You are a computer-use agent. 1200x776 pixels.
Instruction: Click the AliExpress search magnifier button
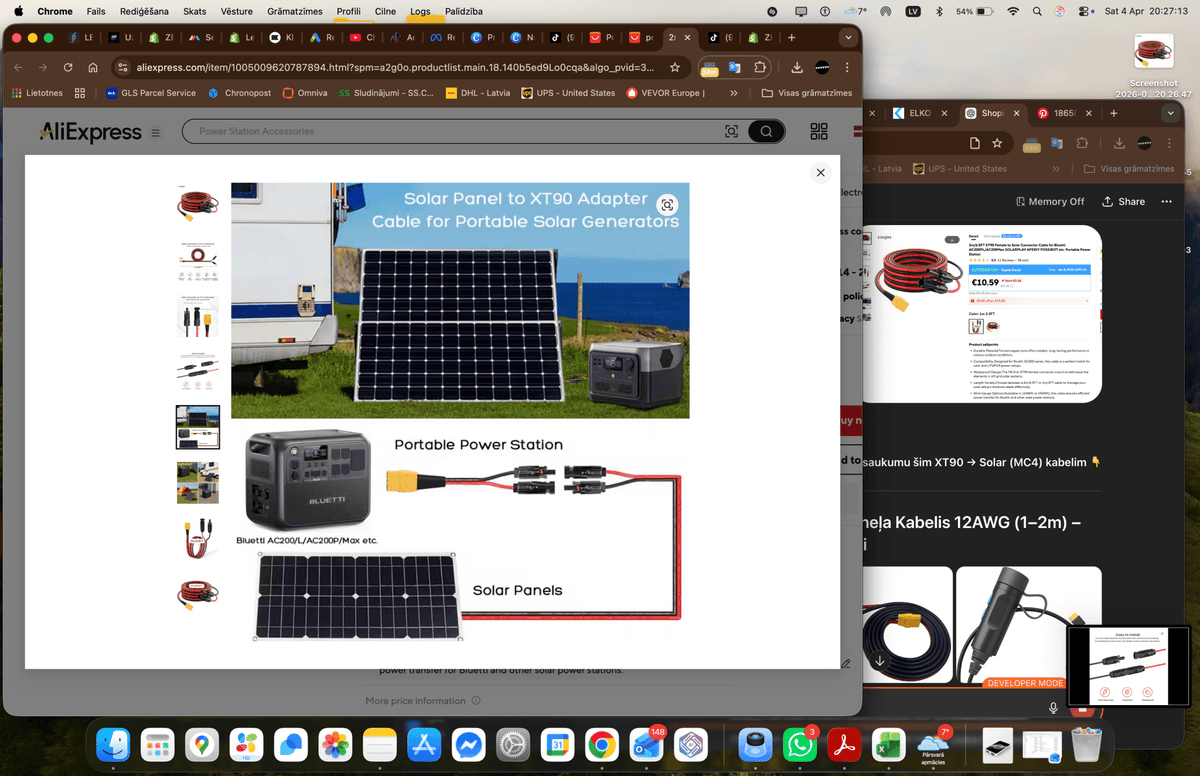(x=766, y=131)
